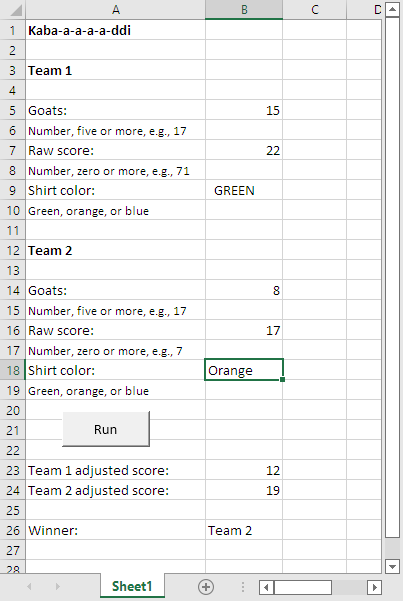Select column C header
The height and width of the screenshot is (601, 403).
coord(314,10)
